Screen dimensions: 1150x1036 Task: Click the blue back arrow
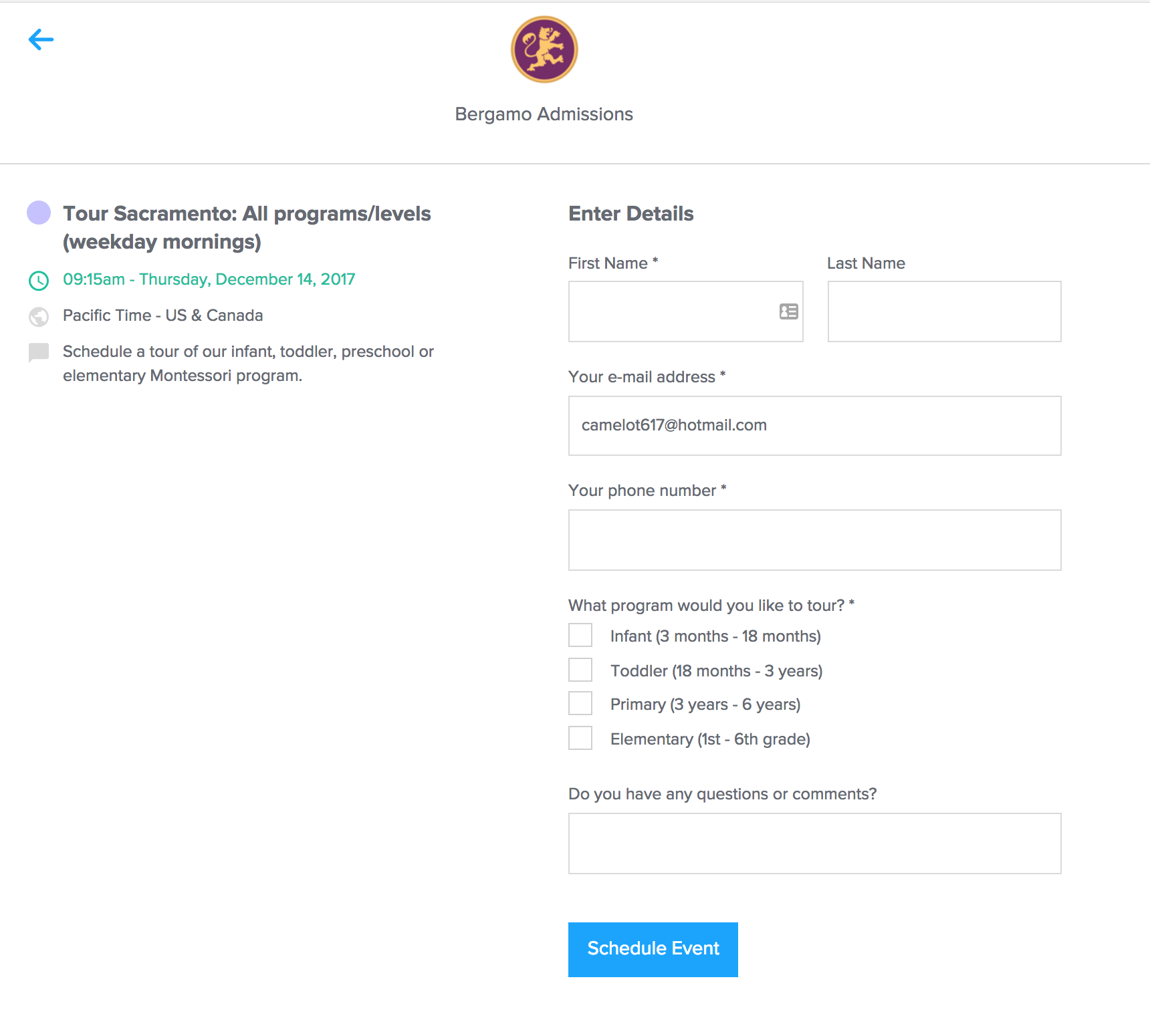(41, 39)
